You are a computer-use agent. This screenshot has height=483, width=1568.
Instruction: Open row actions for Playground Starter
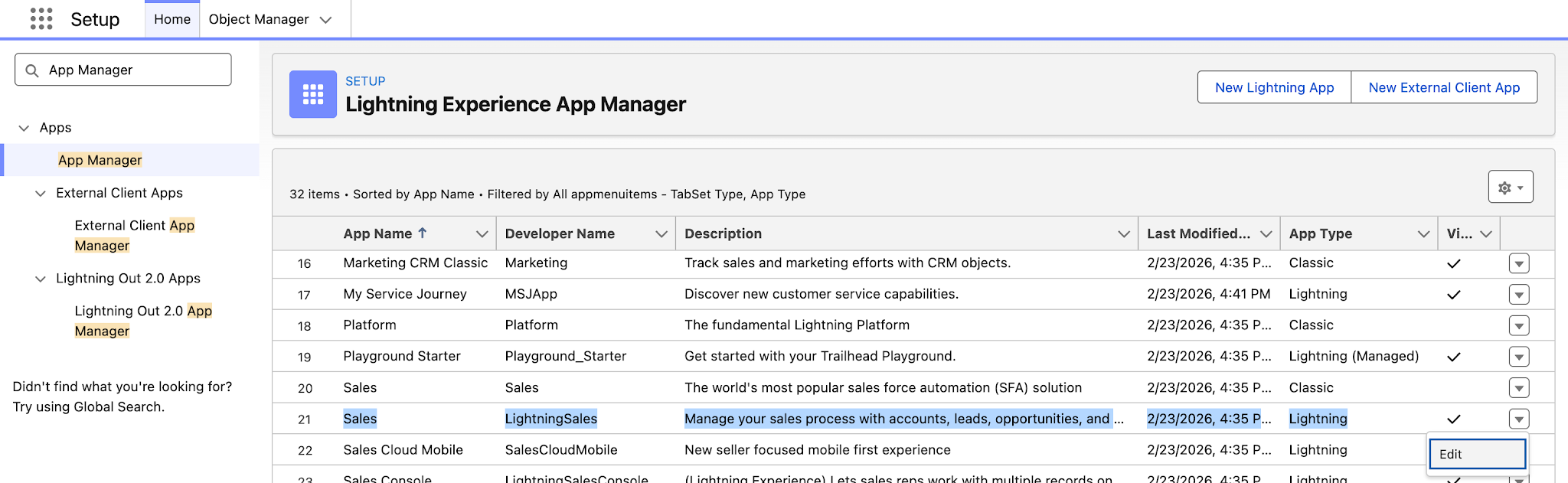click(x=1519, y=357)
